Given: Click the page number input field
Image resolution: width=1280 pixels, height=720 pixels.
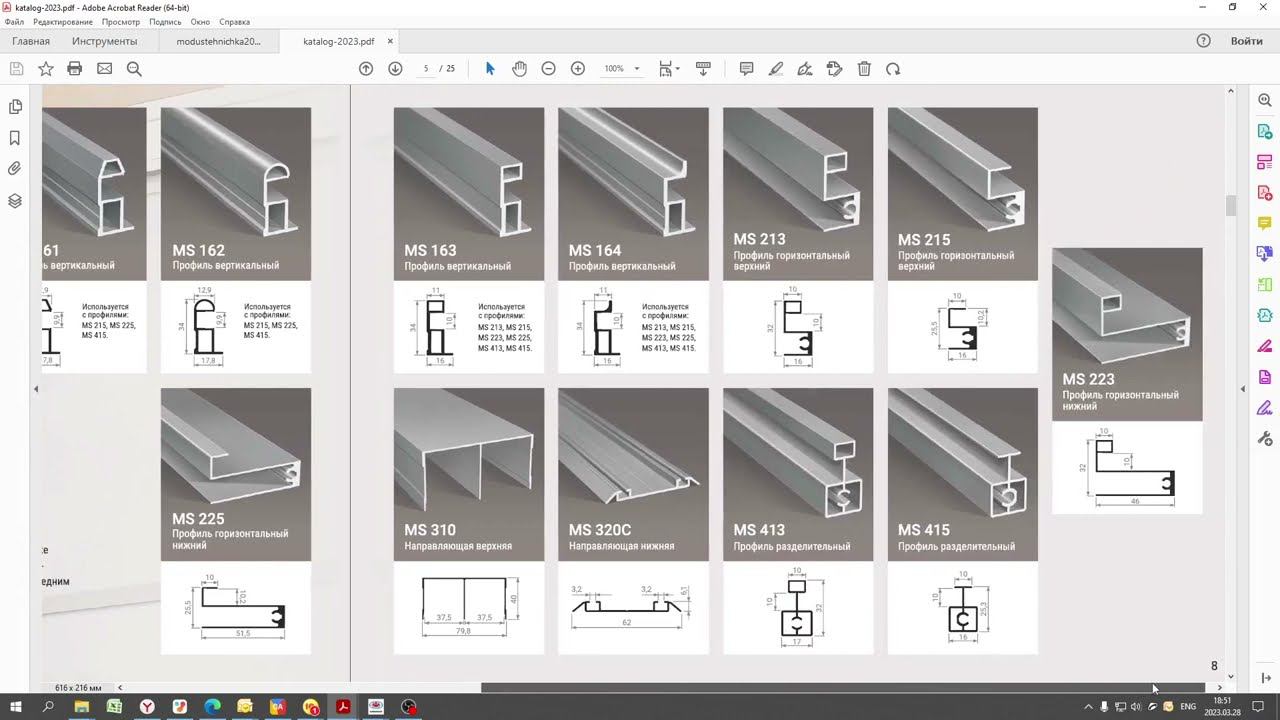Looking at the screenshot, I should [x=426, y=69].
